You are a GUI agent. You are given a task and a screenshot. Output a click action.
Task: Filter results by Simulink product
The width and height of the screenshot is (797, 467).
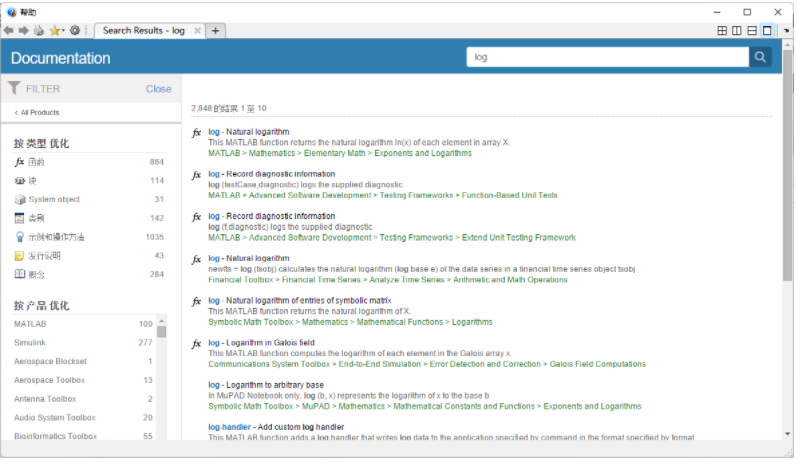click(30, 343)
